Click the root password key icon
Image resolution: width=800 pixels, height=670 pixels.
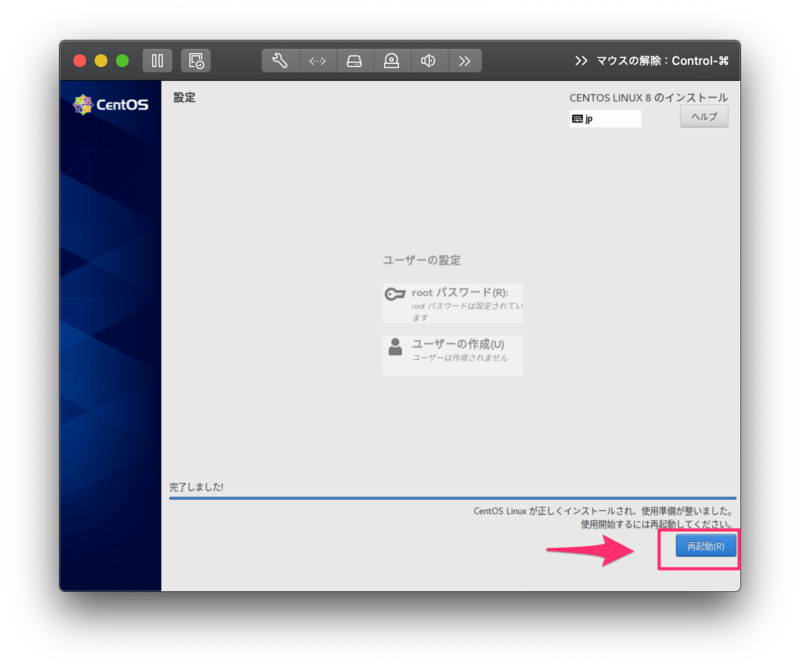[x=395, y=294]
